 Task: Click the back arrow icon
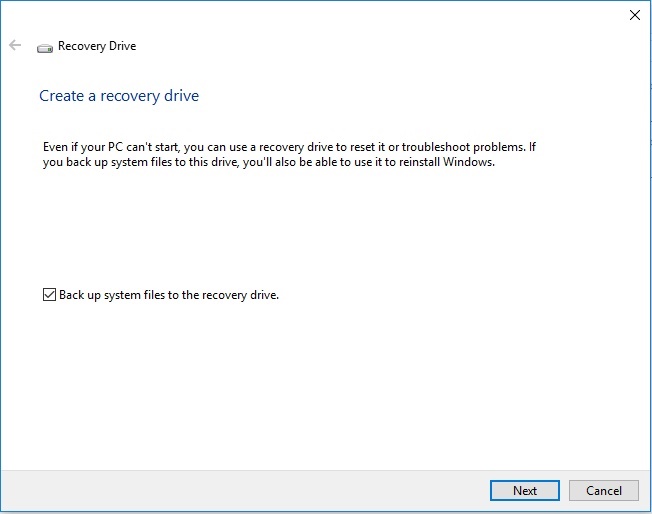coord(15,45)
